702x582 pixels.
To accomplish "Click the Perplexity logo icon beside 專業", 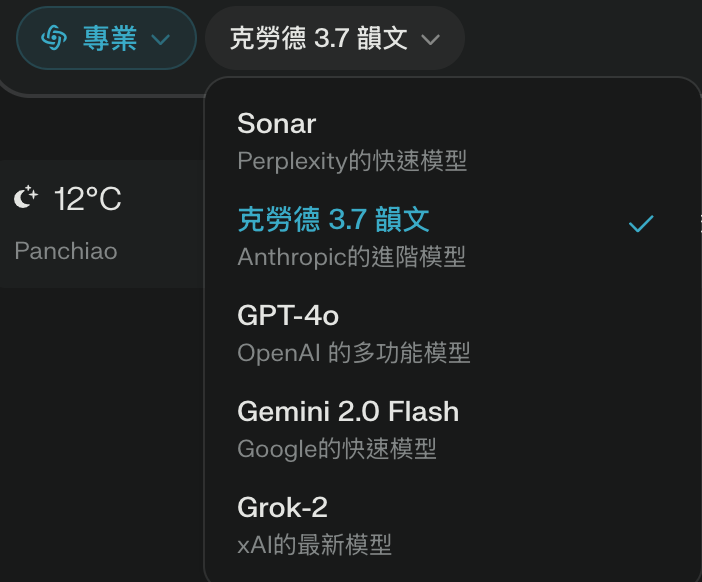I will [54, 38].
